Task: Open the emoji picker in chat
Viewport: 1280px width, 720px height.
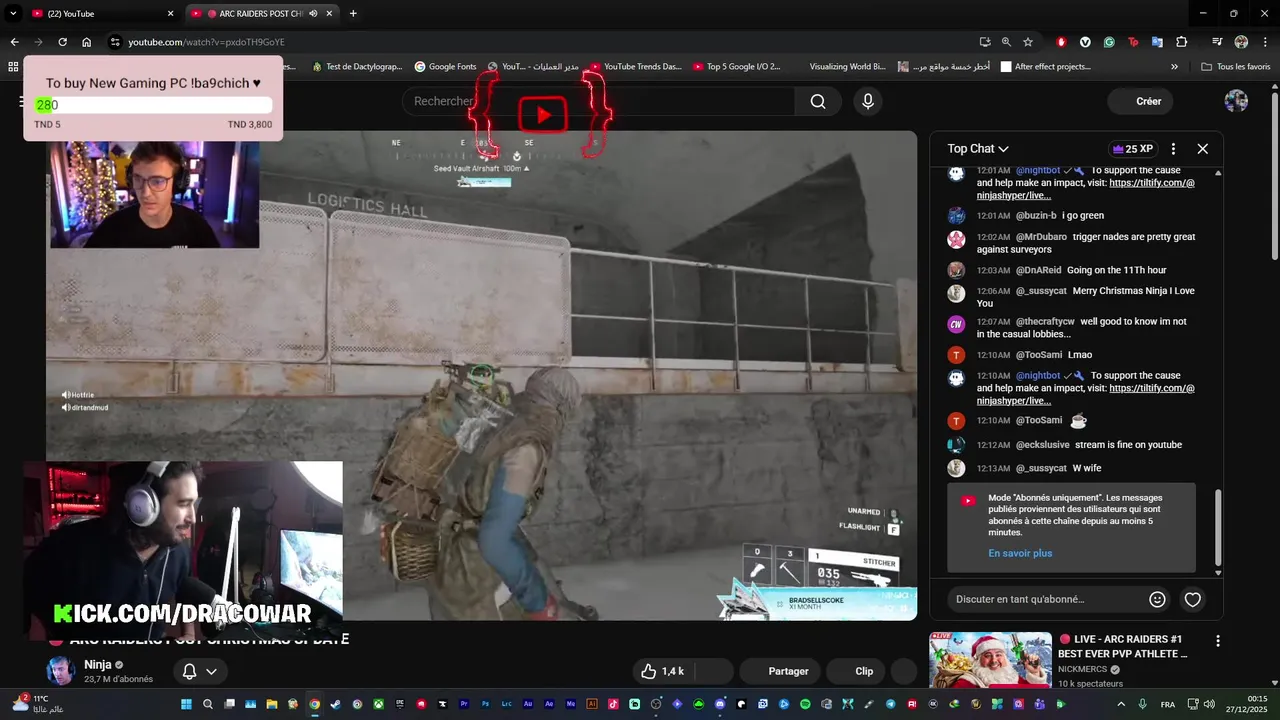Action: [x=1157, y=599]
